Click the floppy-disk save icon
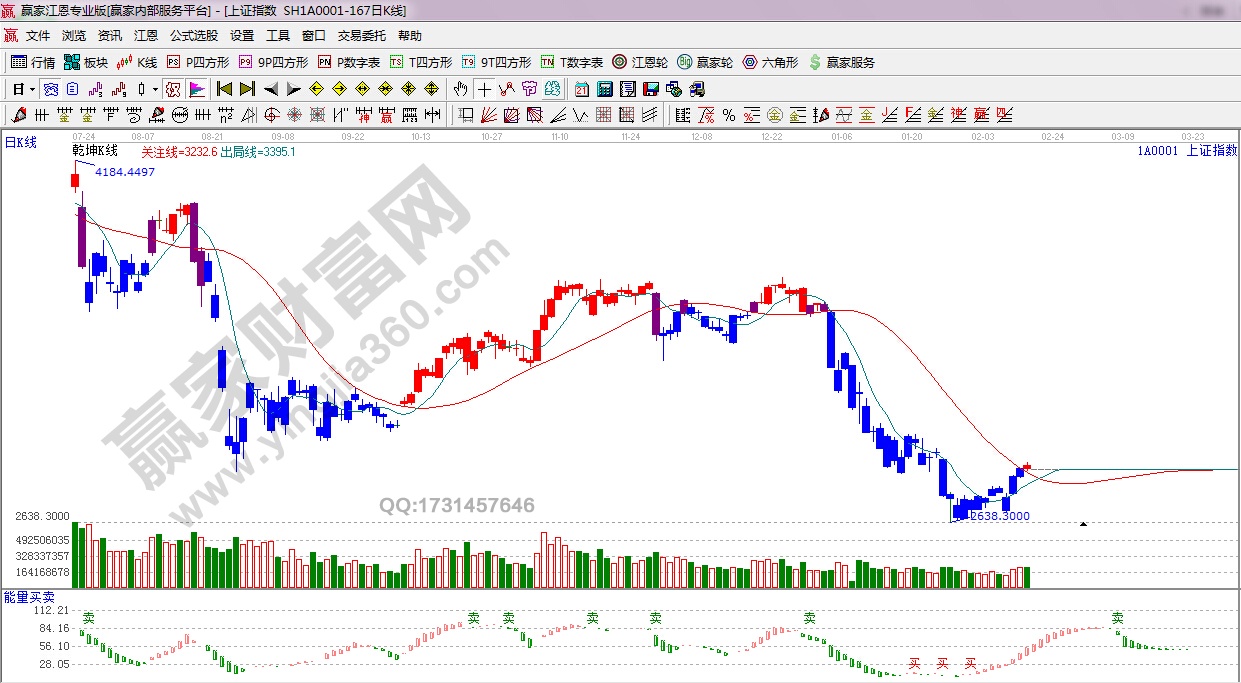 pos(650,89)
